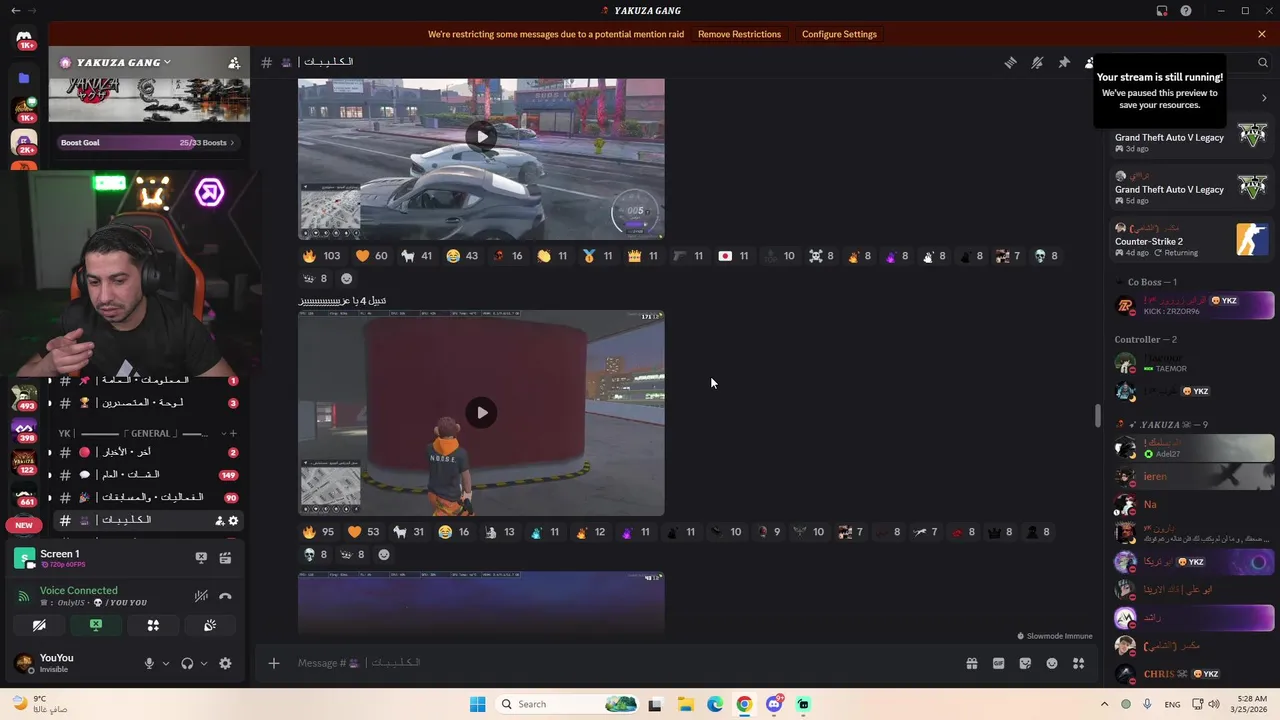Open channel with 90 unread messages
Screen dimensions: 1280x720
click(148, 497)
